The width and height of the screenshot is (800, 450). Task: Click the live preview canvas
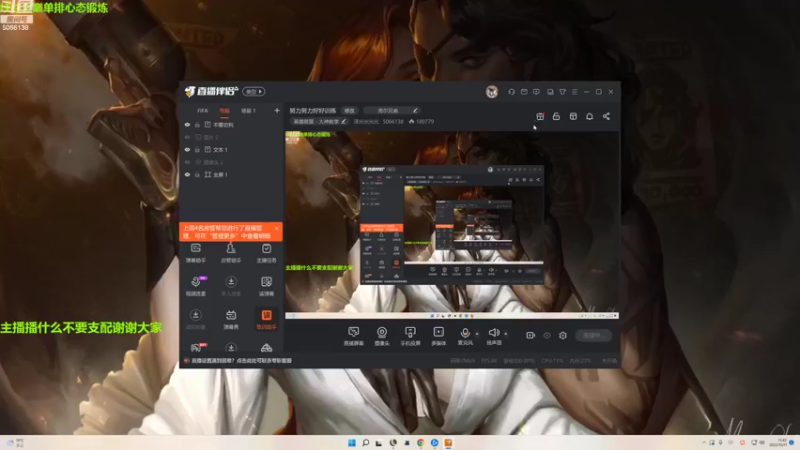click(x=452, y=224)
